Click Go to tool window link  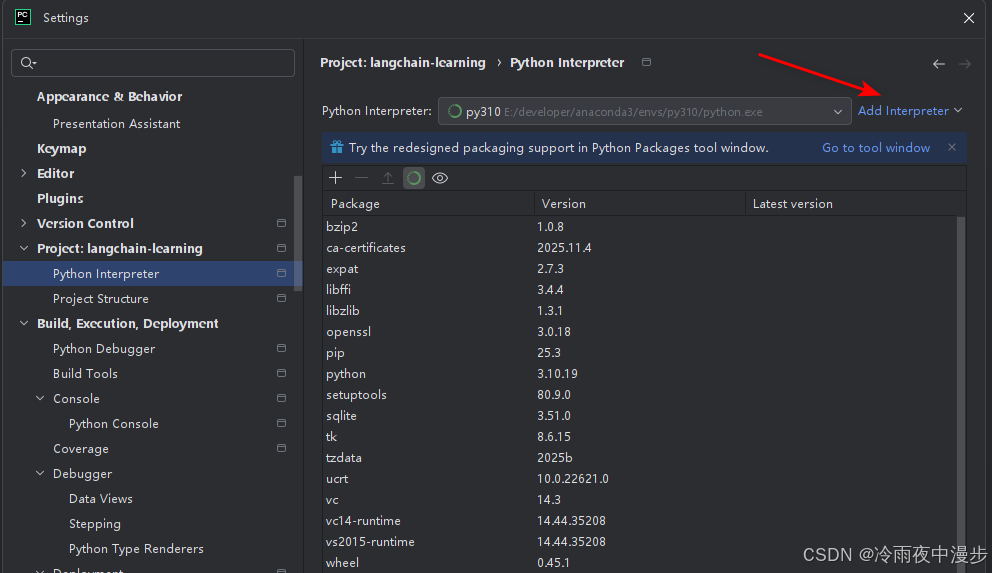click(876, 147)
